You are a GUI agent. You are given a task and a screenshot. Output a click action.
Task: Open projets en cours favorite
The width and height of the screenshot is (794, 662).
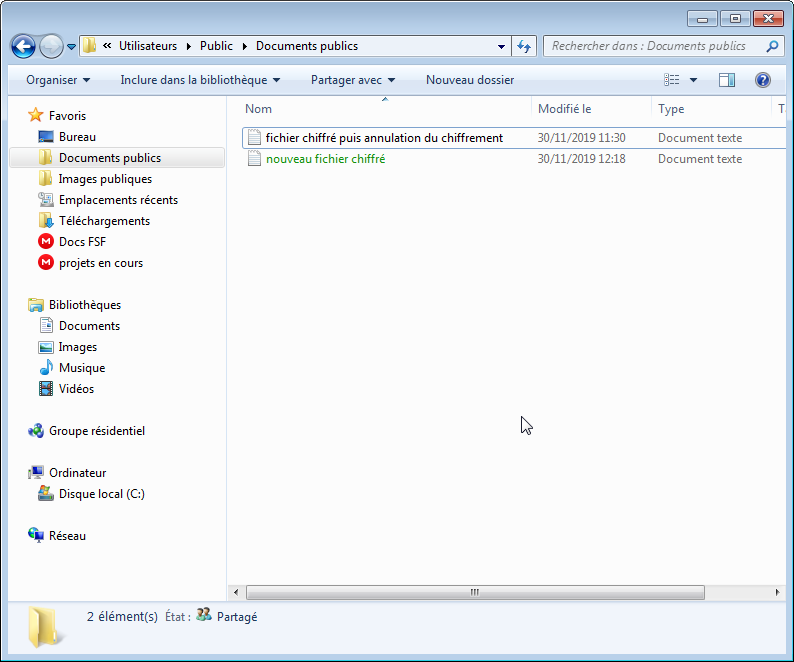click(x=101, y=263)
